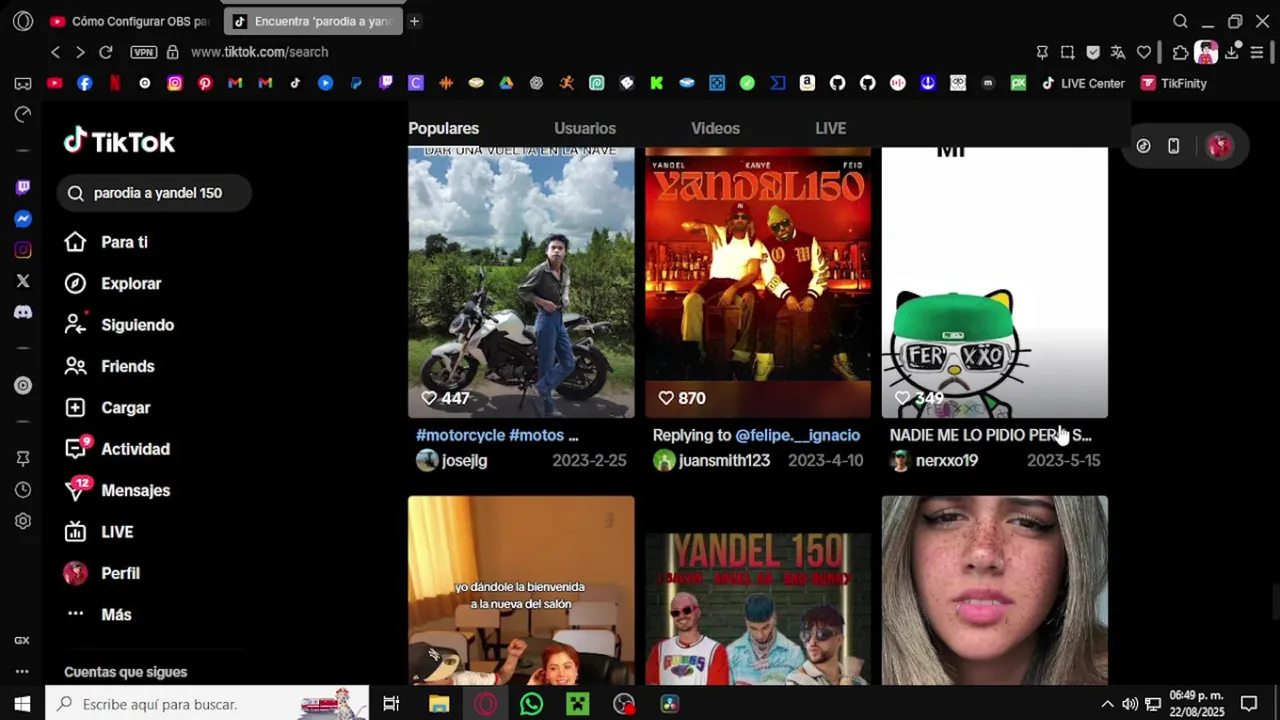The height and width of the screenshot is (720, 1280).
Task: Open GX Control speedometer icon in sidebar
Action: point(23,114)
